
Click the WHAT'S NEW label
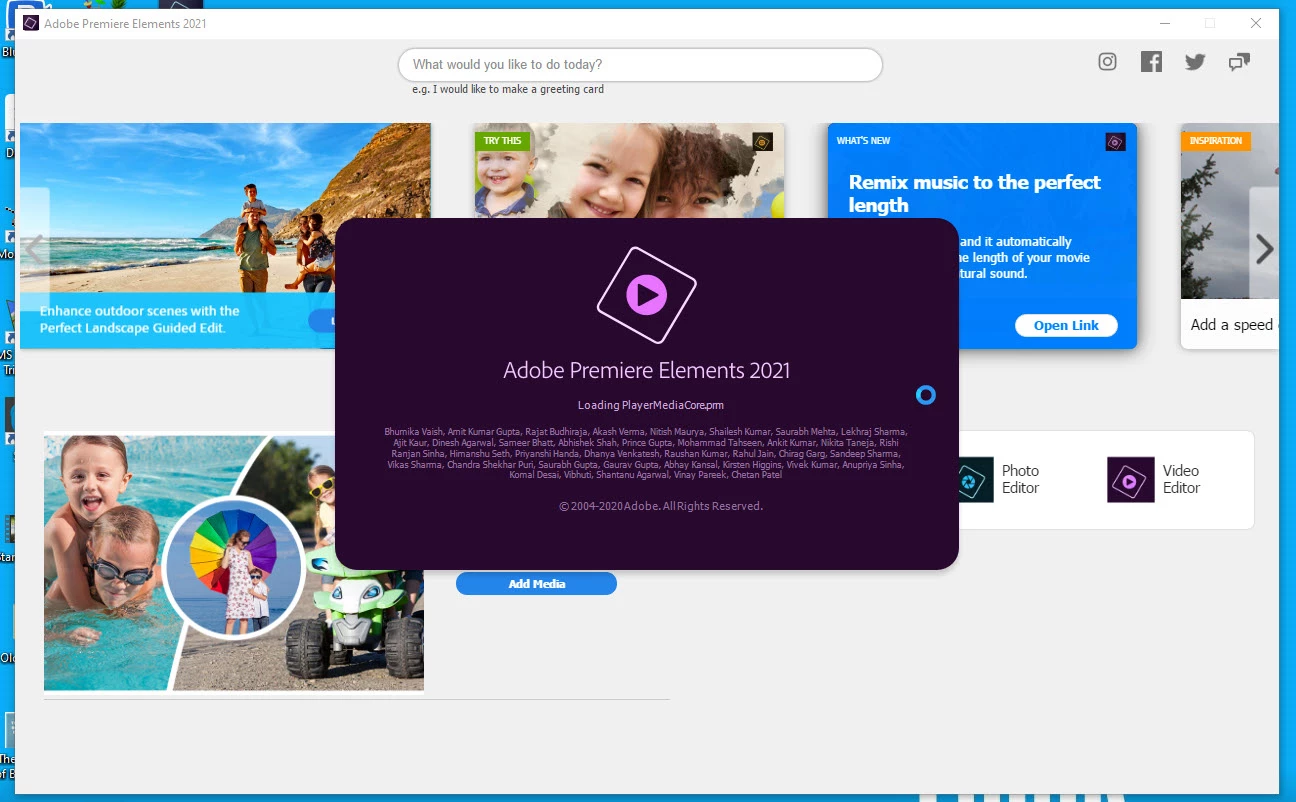[x=863, y=141]
